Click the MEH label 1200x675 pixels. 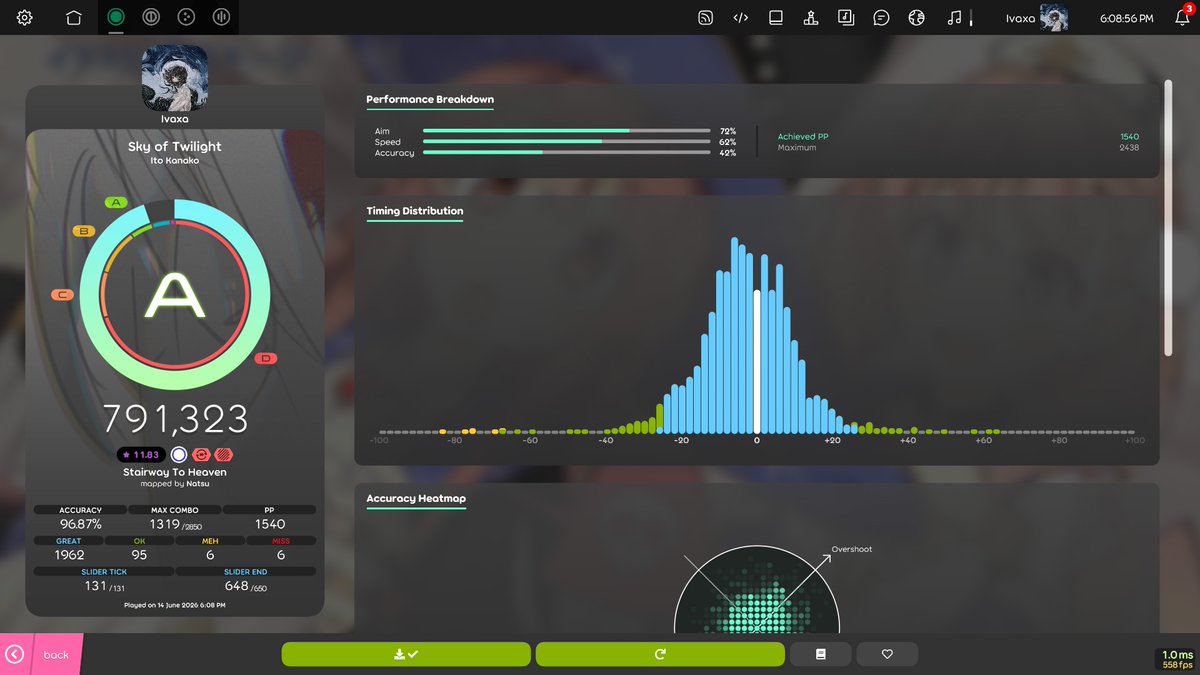click(x=210, y=541)
